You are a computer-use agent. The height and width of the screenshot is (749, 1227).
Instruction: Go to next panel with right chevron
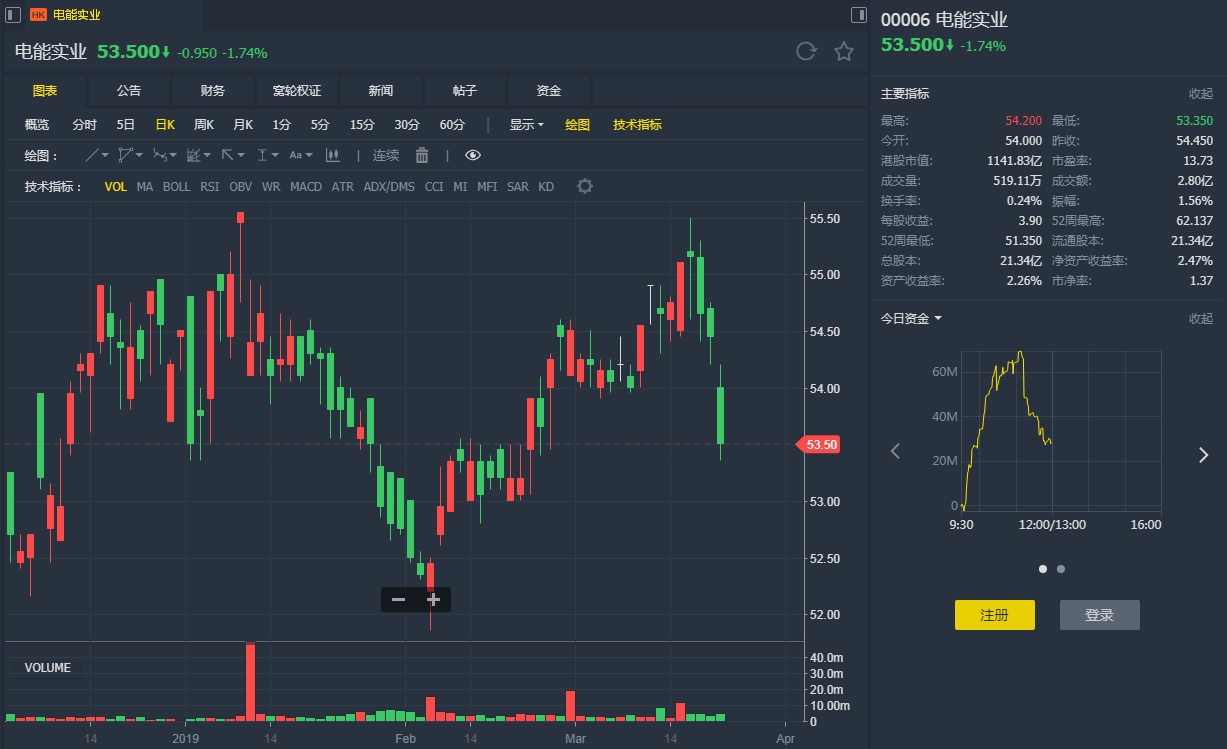1203,455
